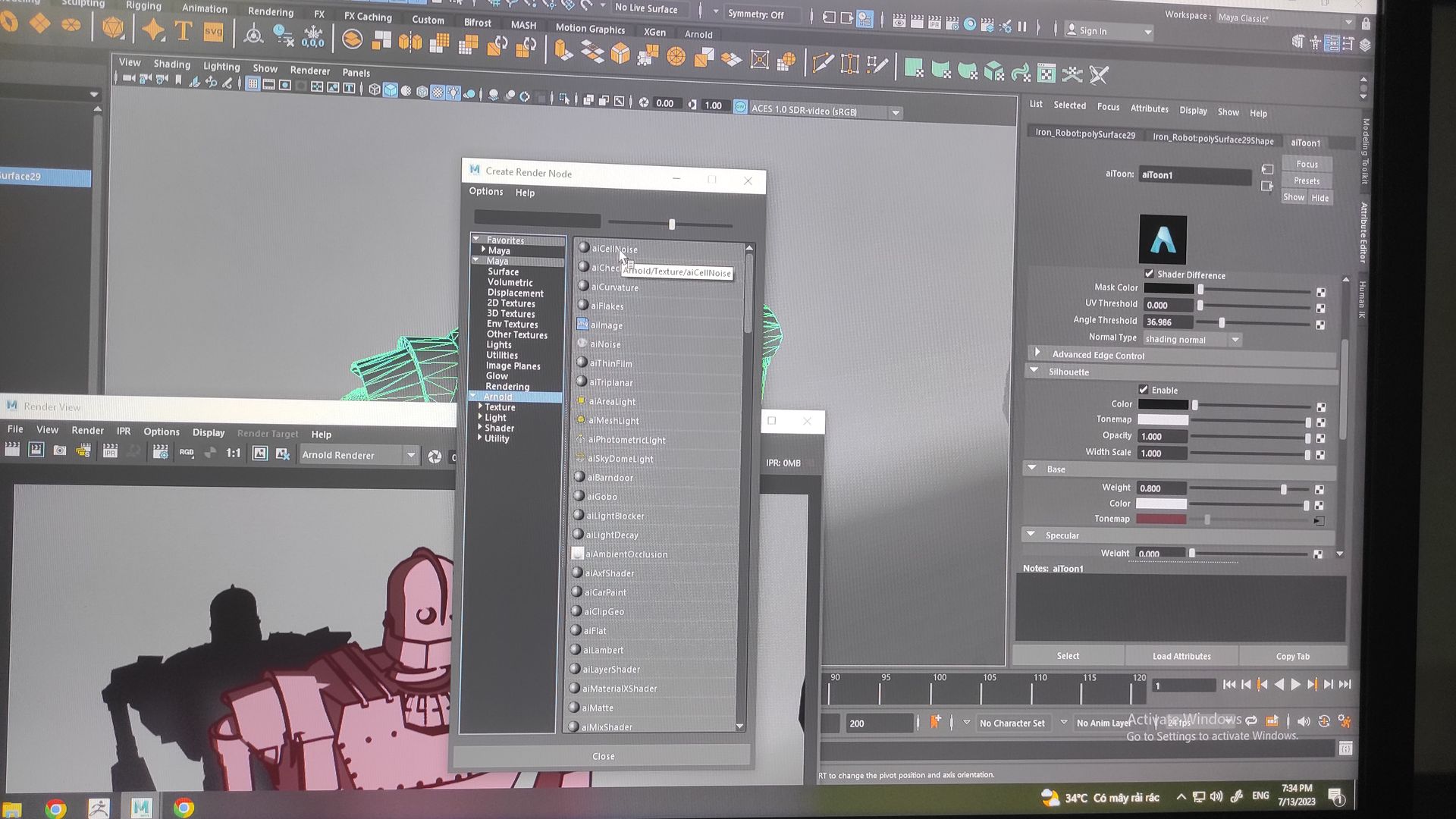Toggle Width Scale map connection button
Screen dimensions: 1456x819
coord(1320,455)
